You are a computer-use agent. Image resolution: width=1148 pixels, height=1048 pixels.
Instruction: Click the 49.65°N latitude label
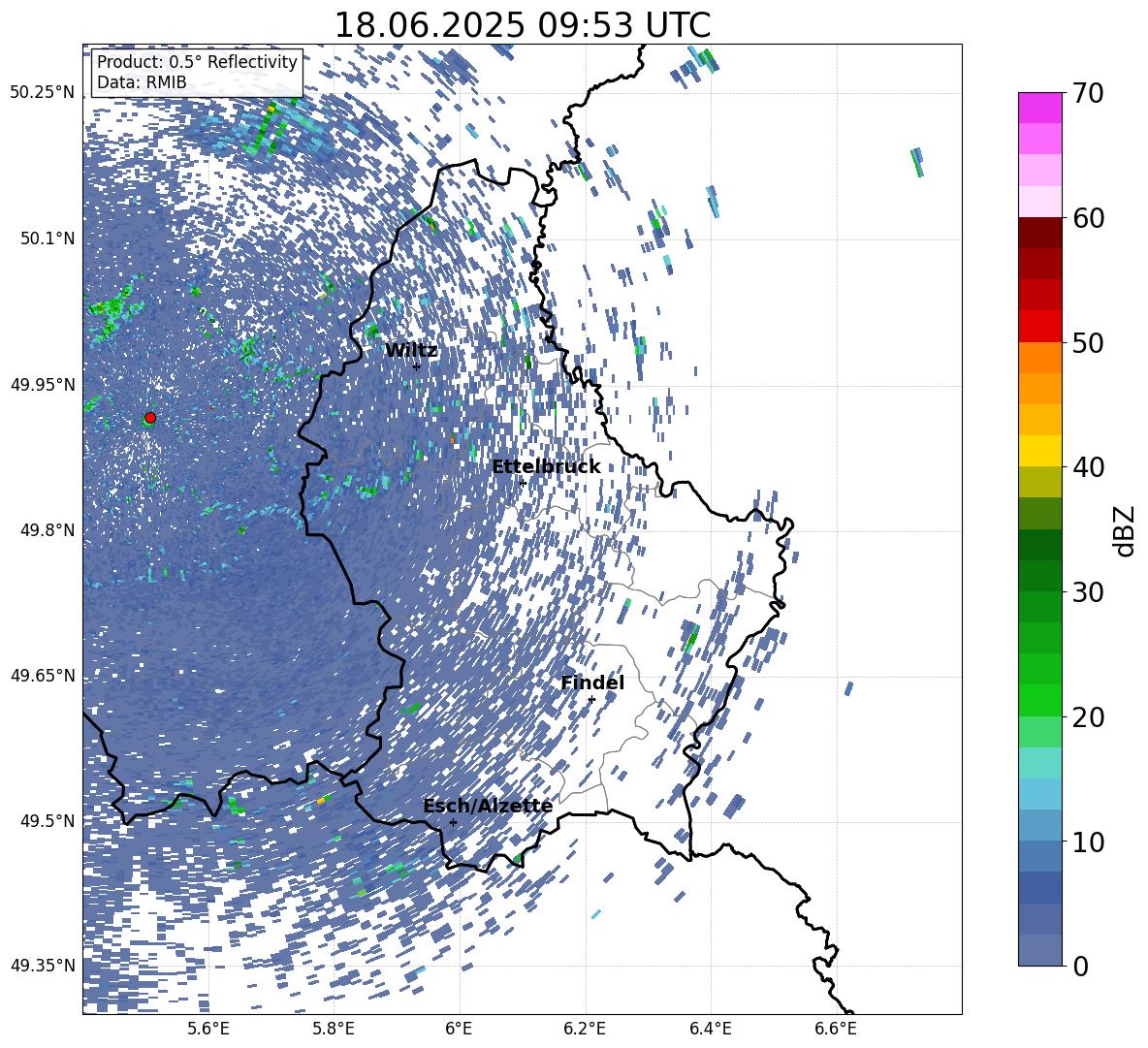pos(43,675)
